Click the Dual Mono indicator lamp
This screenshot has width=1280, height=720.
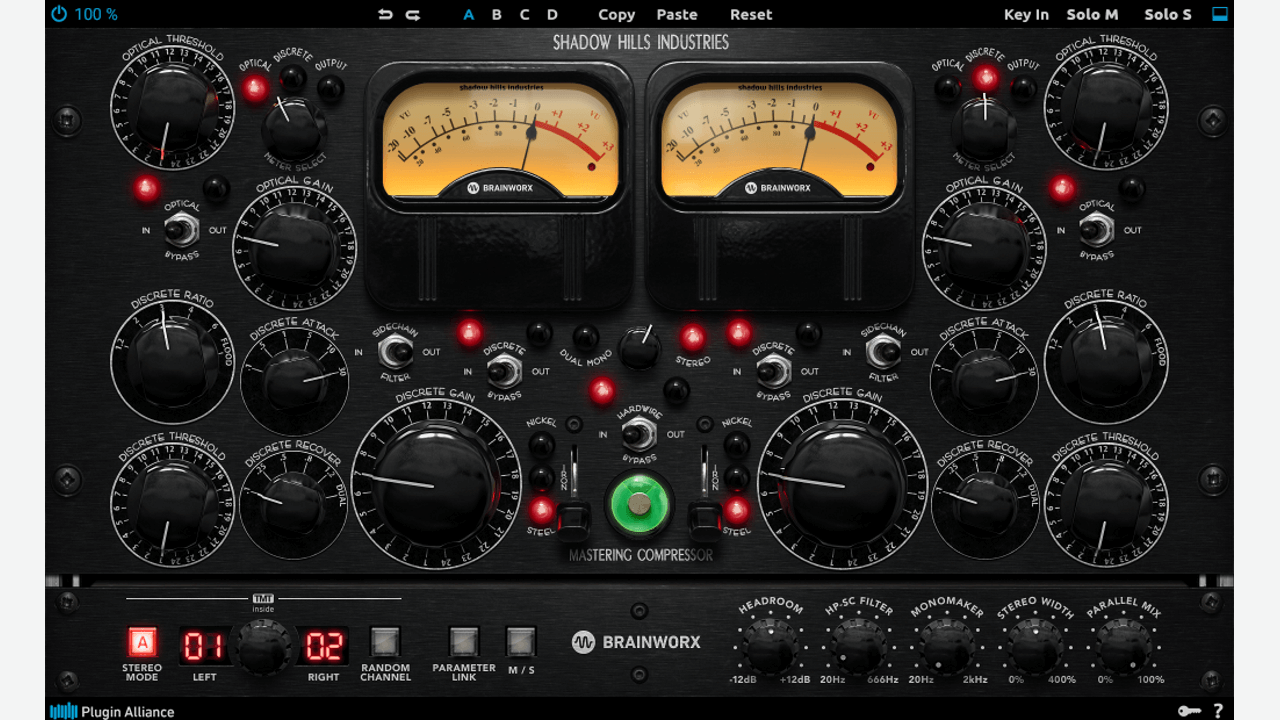586,337
